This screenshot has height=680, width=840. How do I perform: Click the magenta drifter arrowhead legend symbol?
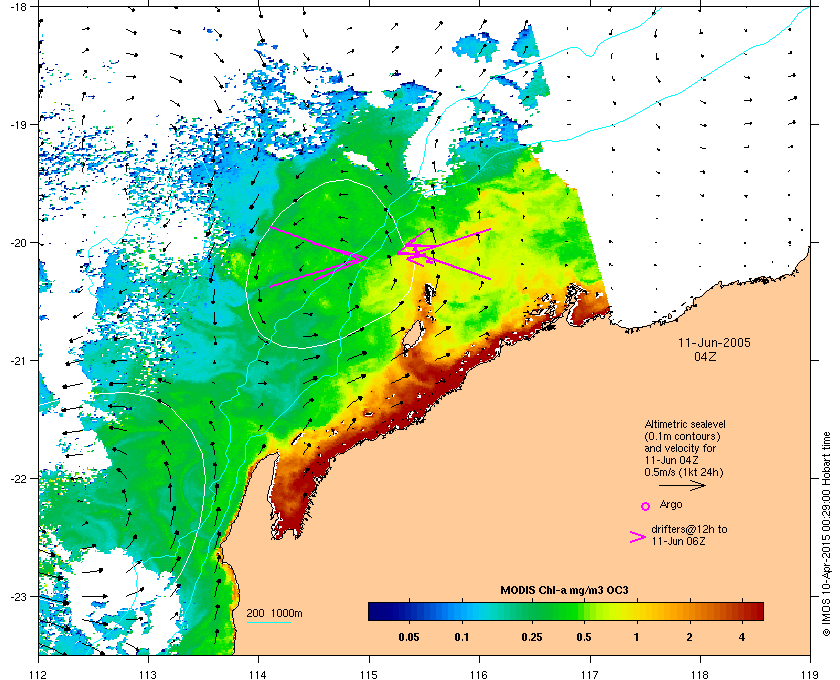pyautogui.click(x=638, y=537)
